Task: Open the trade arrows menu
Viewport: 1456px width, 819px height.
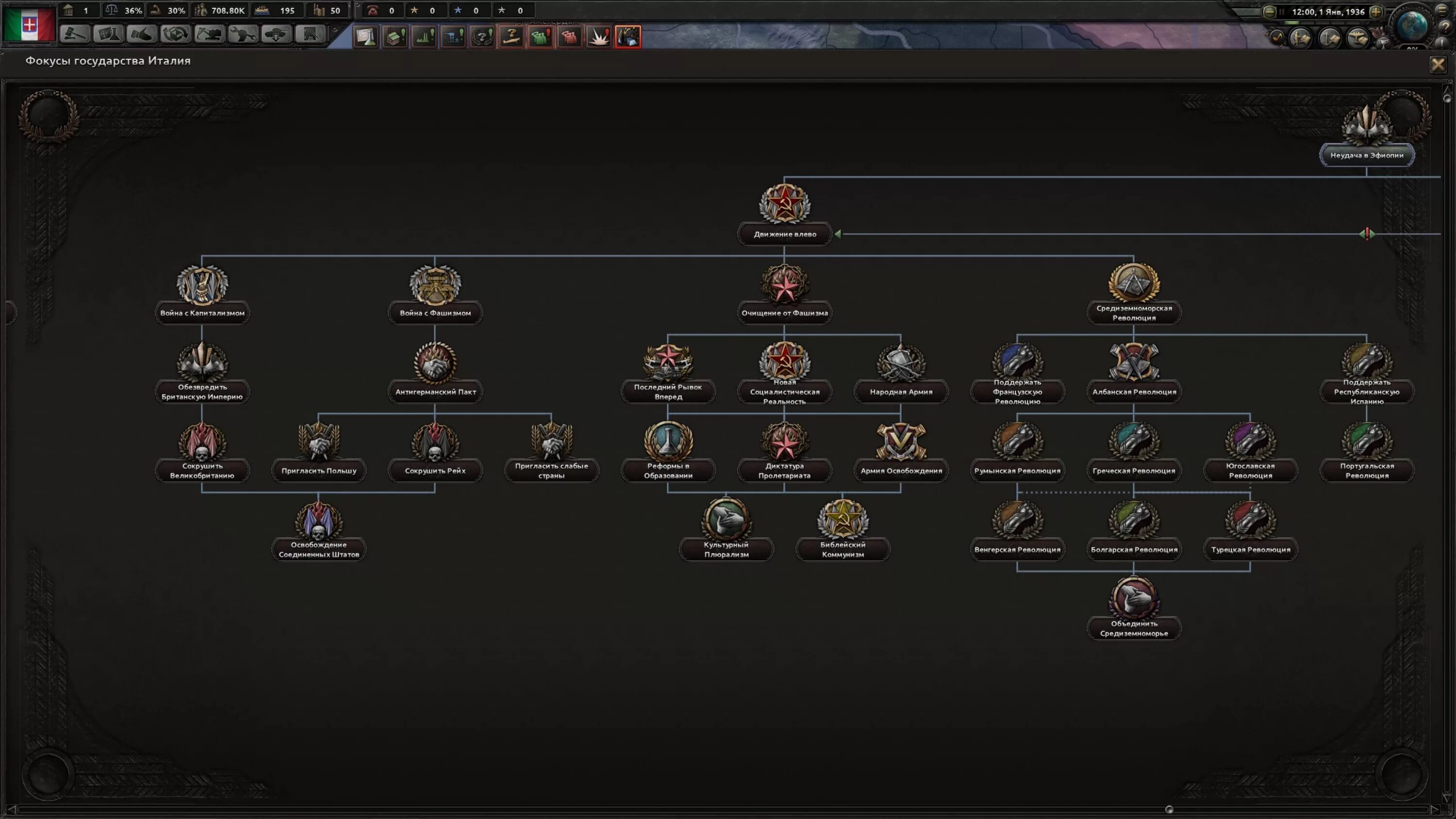Action: (x=175, y=35)
